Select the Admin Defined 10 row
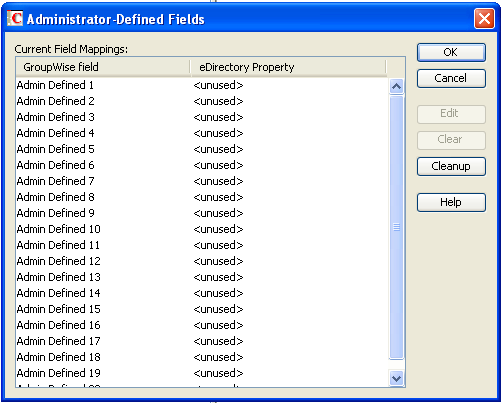 [202, 229]
